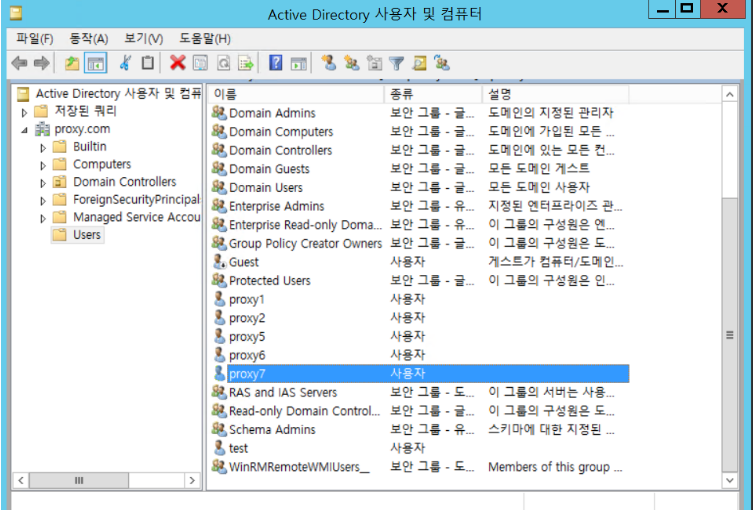Expand the Domain Controllers node
Viewport: 753px width, 516px height.
click(43, 183)
